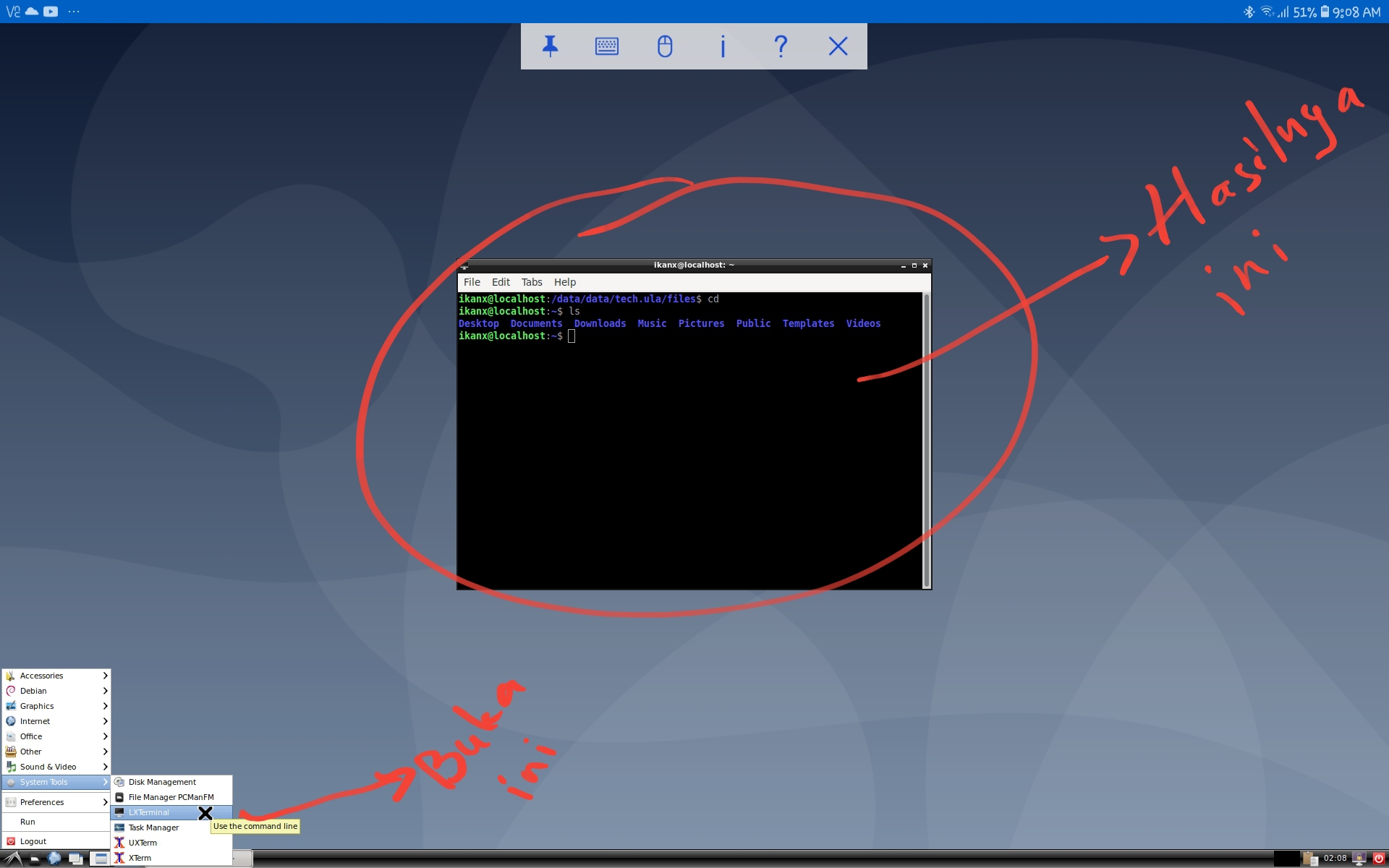Screen dimensions: 1389x868
Task: Click the terminal prompt cursor line
Action: click(517, 336)
